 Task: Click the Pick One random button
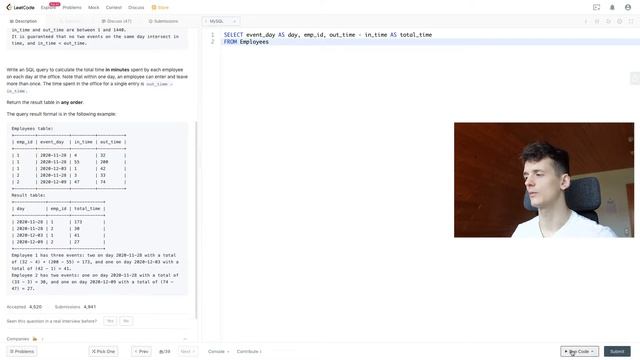point(103,351)
